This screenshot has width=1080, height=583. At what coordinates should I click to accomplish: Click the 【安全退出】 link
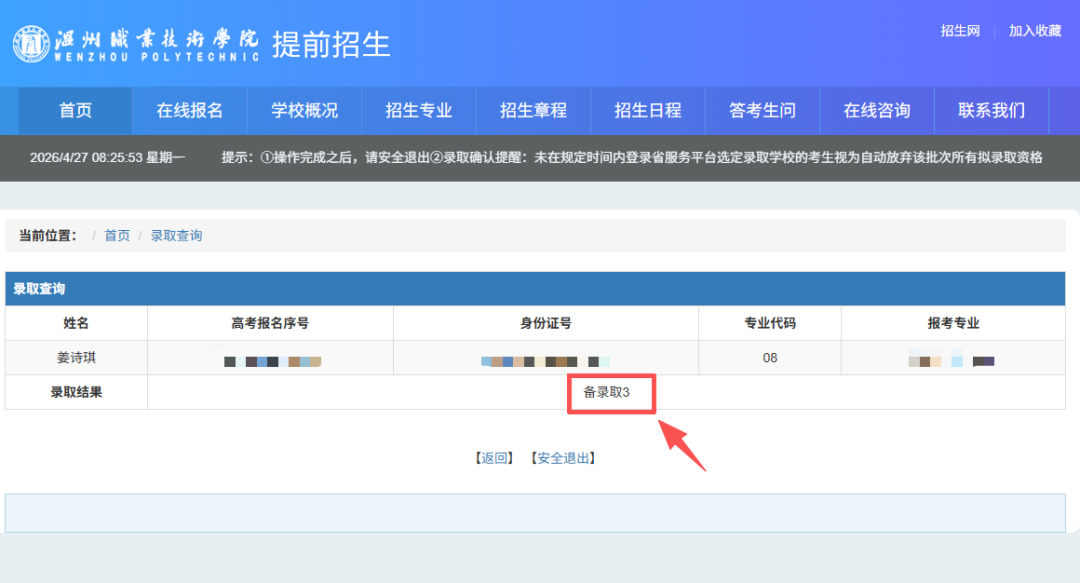tap(563, 458)
